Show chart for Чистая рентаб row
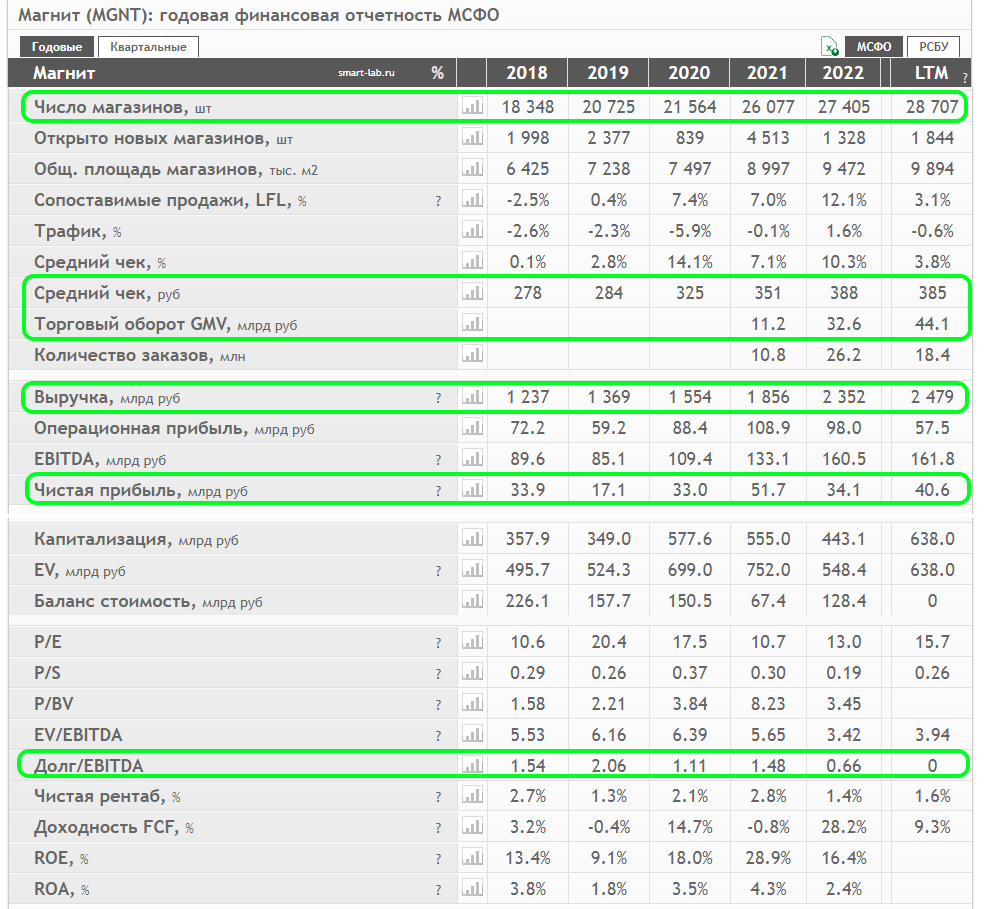The height and width of the screenshot is (909, 988). tap(472, 796)
